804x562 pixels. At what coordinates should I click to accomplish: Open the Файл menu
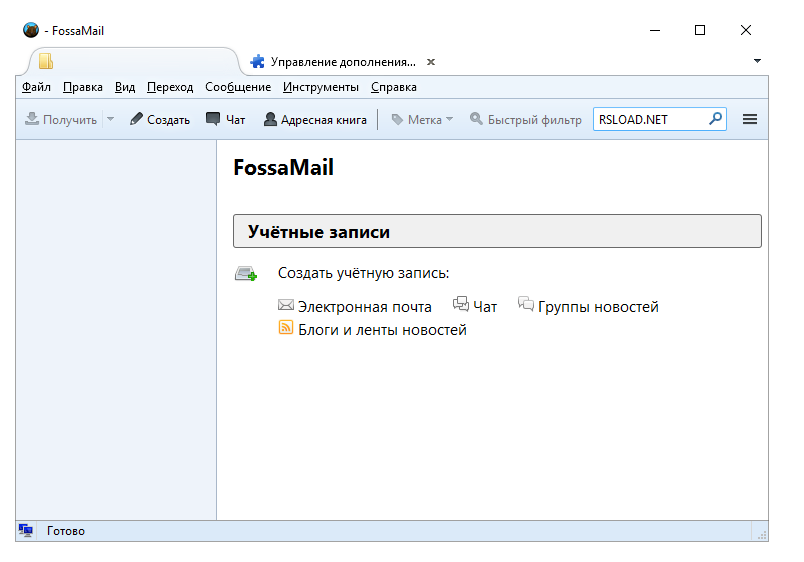(x=36, y=88)
